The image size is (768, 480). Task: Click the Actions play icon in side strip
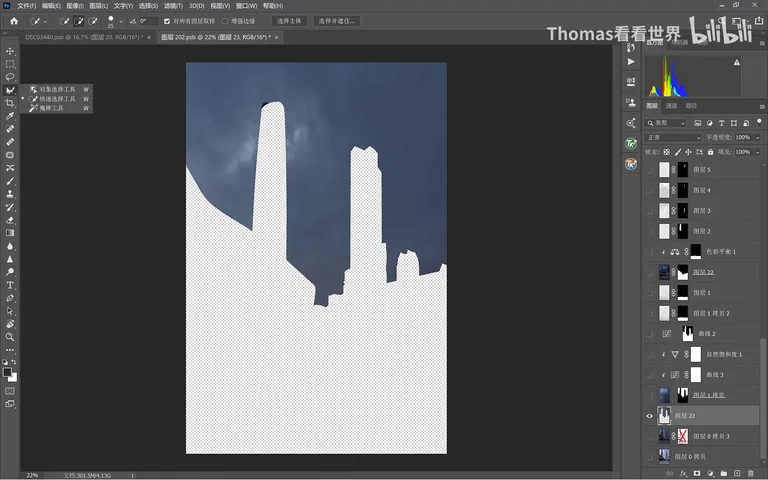(x=631, y=62)
